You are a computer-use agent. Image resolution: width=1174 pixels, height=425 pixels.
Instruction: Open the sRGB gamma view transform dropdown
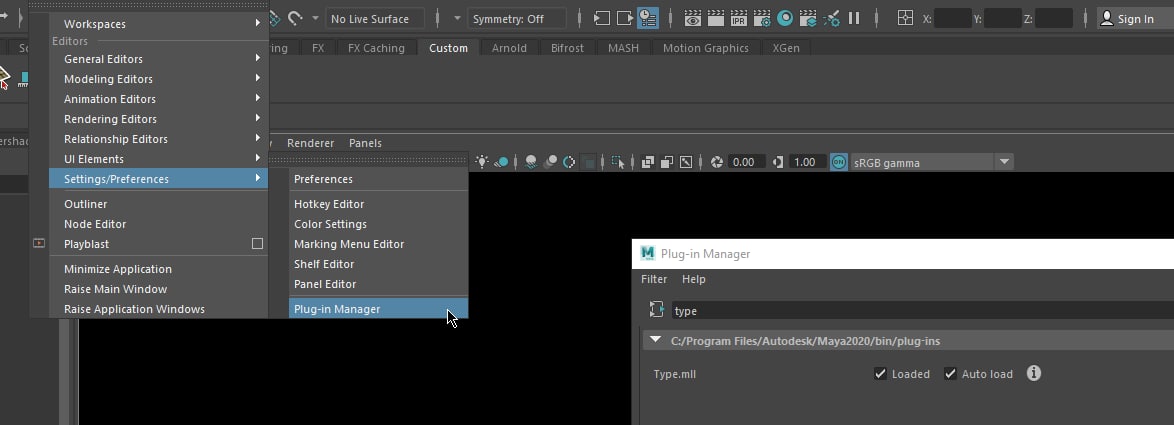pyautogui.click(x=932, y=162)
